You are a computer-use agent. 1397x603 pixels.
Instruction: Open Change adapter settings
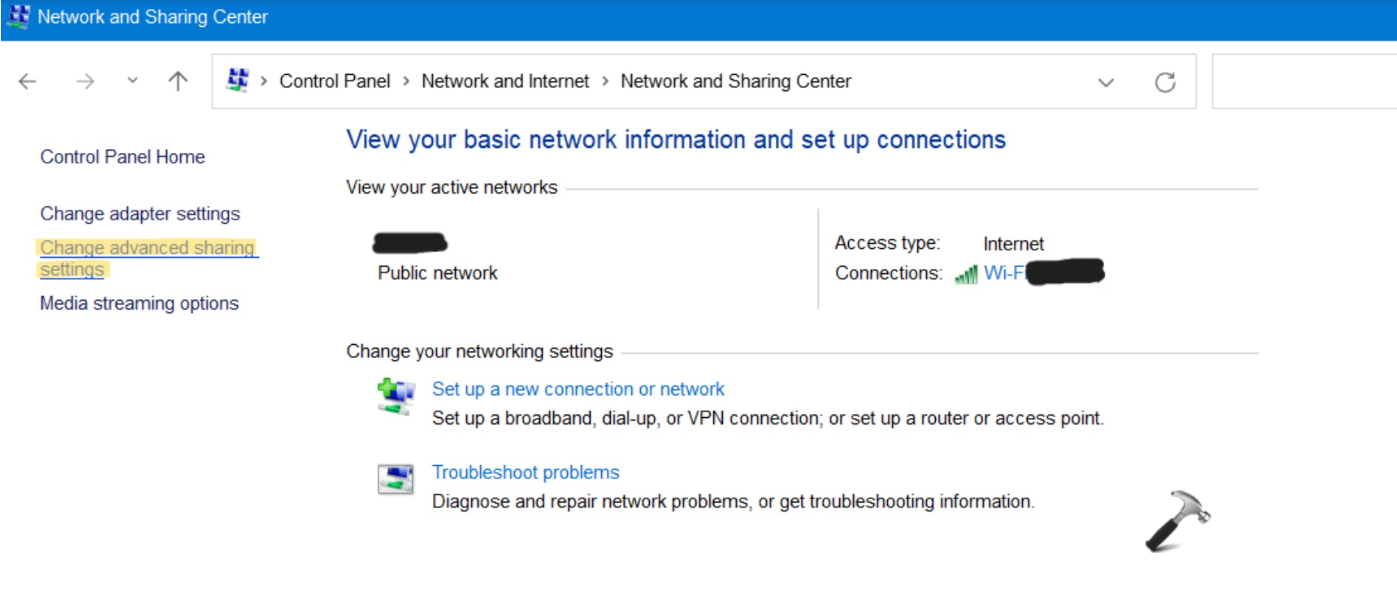[x=140, y=214]
